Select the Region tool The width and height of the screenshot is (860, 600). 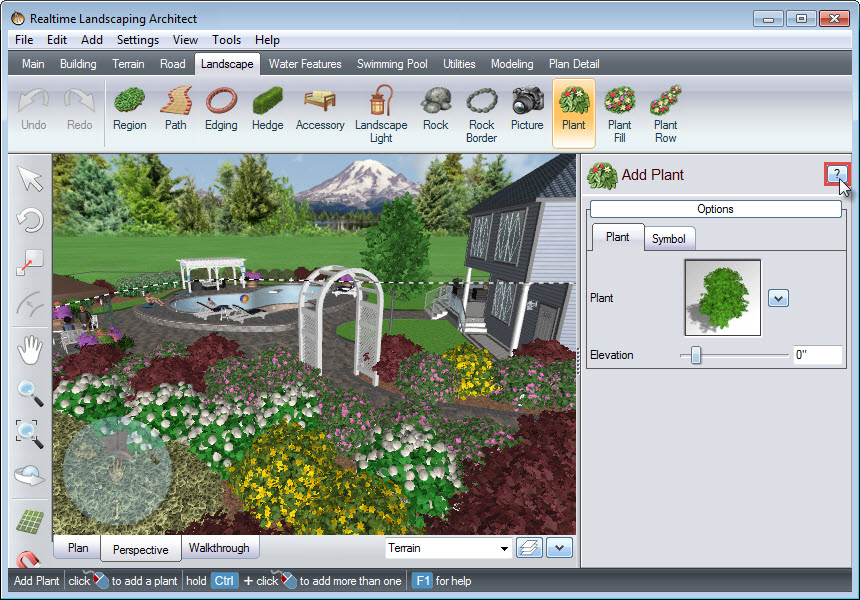point(129,110)
